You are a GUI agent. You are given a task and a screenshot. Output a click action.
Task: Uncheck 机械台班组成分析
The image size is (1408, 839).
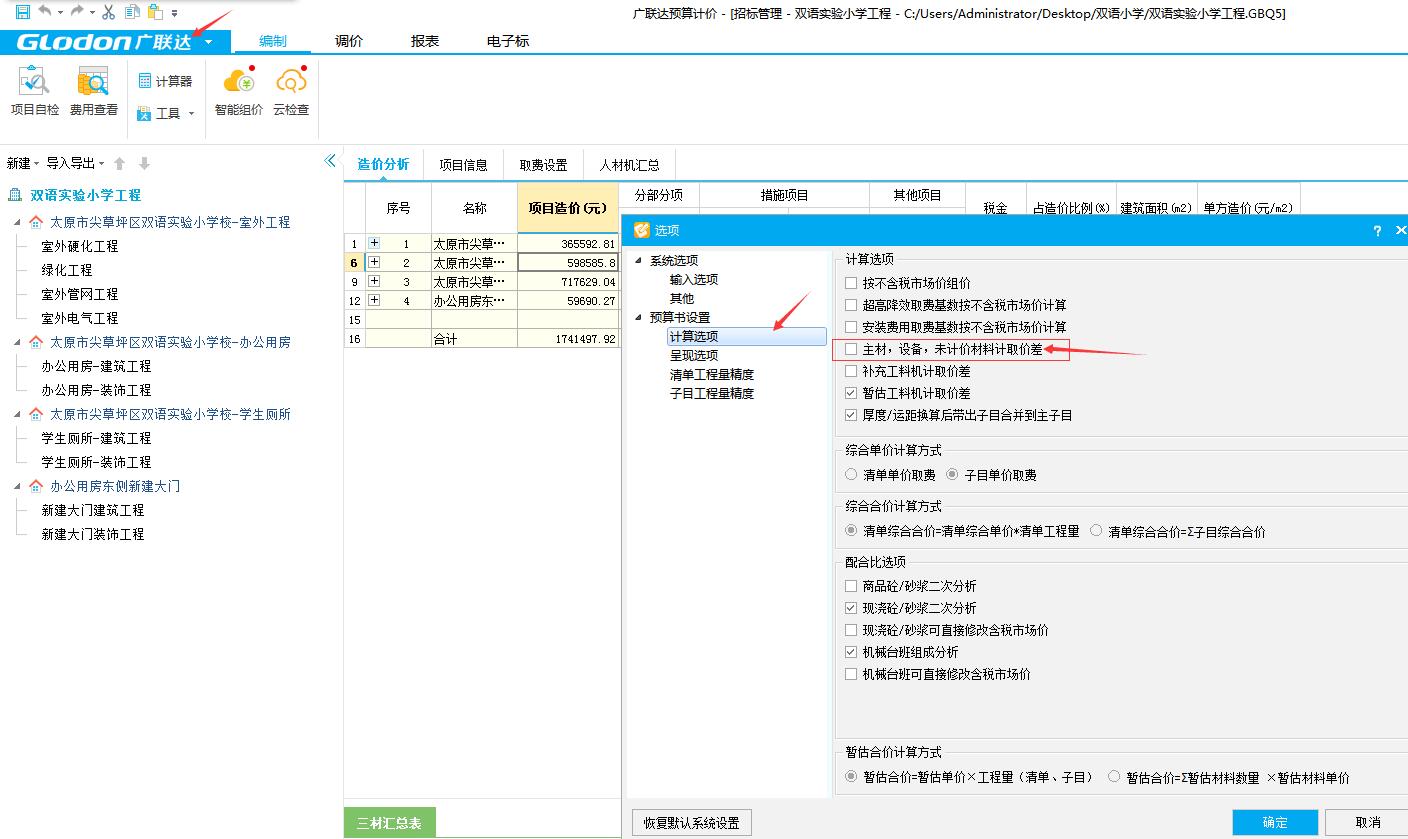coord(851,652)
